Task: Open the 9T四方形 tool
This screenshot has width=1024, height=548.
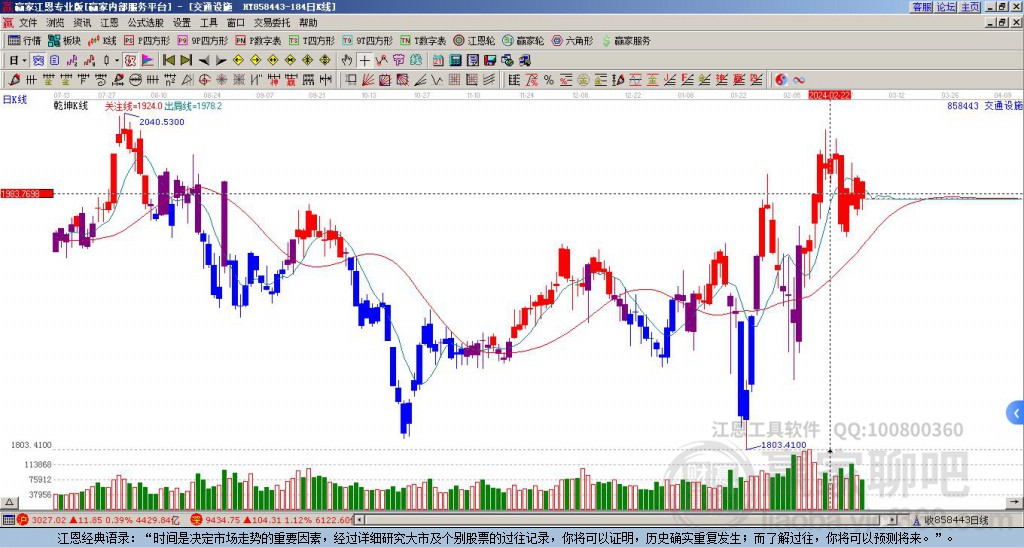Action: pos(368,40)
